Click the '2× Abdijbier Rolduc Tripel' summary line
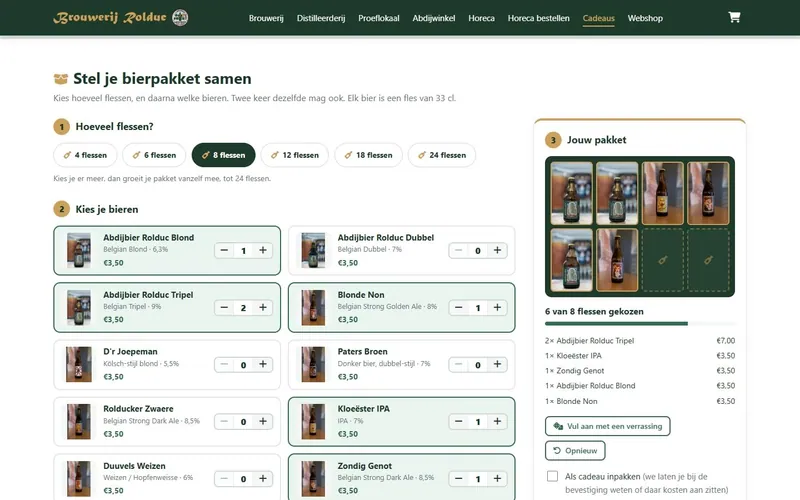The width and height of the screenshot is (800, 500). point(640,340)
